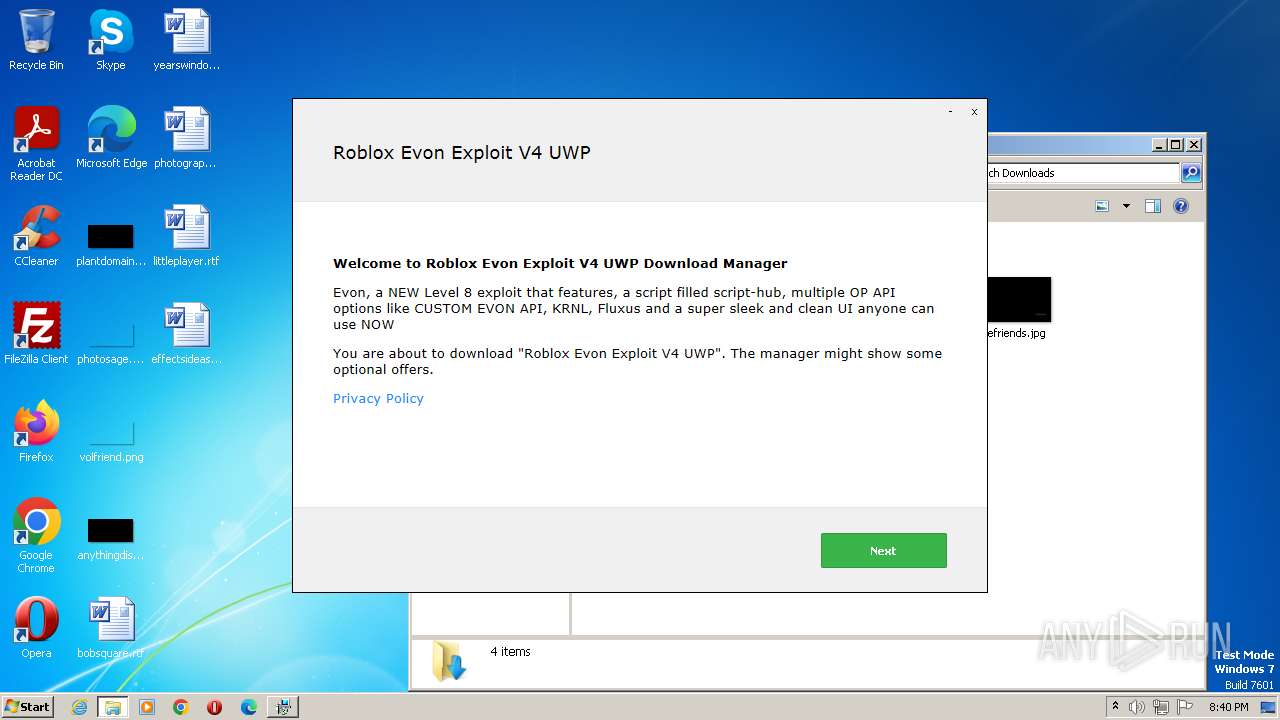The width and height of the screenshot is (1280, 720).
Task: Open the bobsquare.rtf desktop document
Action: [111, 628]
